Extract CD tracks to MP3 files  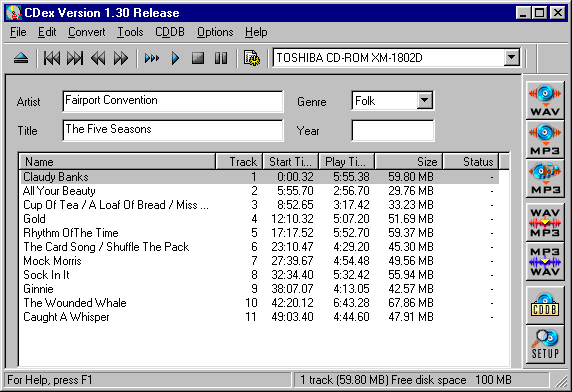point(545,140)
